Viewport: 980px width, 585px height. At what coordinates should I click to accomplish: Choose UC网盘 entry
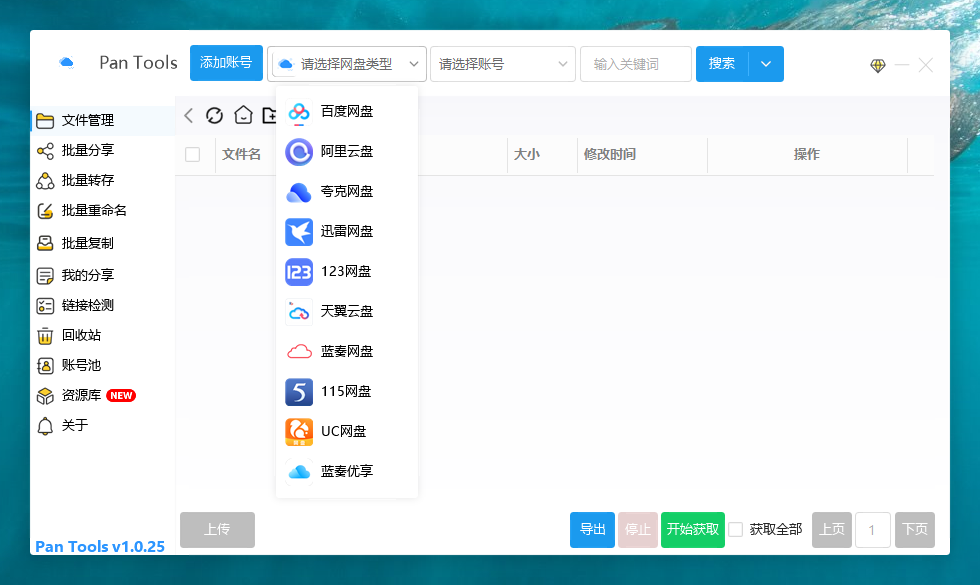click(347, 432)
